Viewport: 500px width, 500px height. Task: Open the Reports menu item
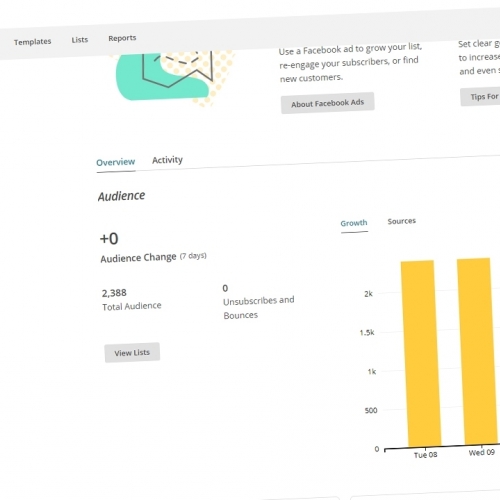pos(122,38)
